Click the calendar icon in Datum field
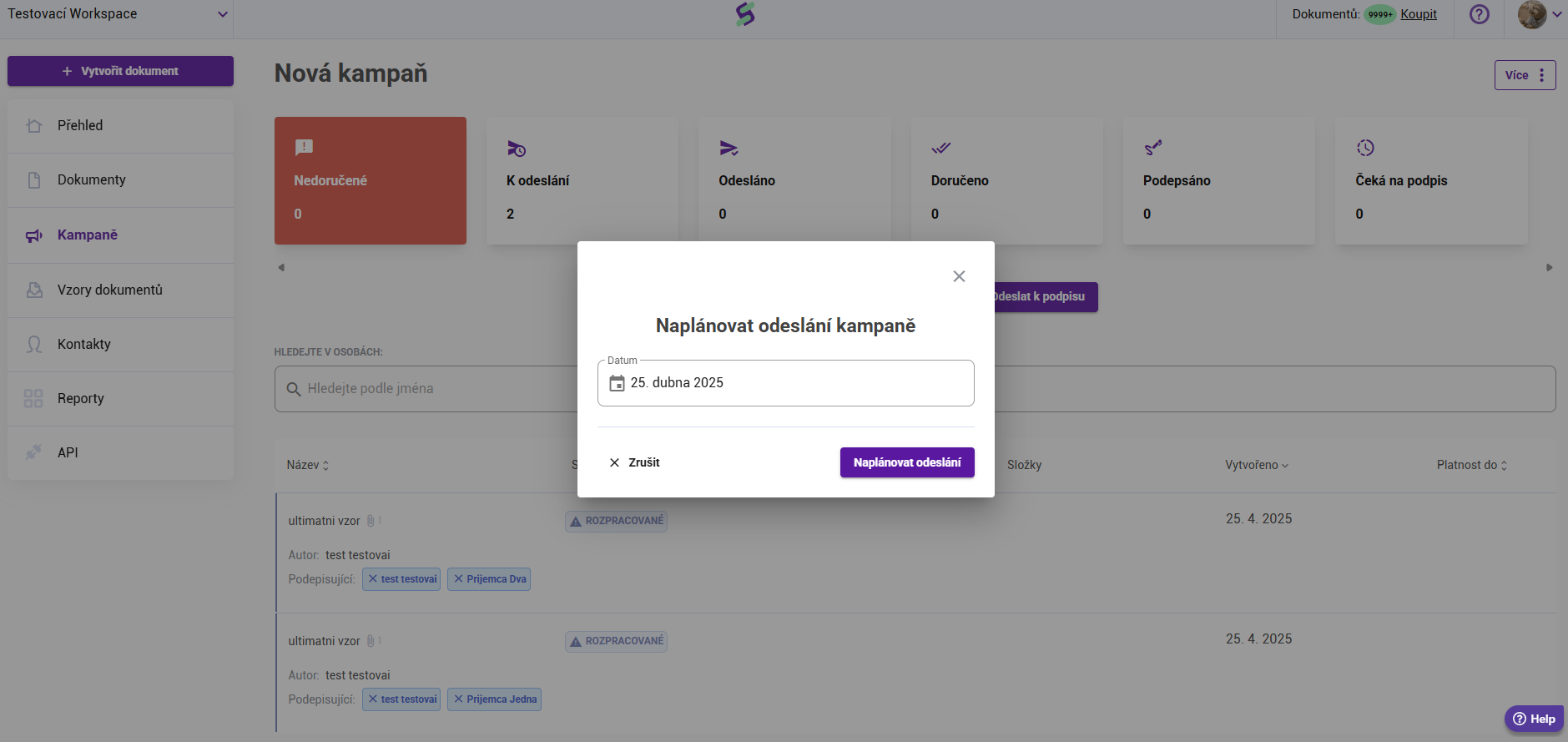 click(617, 383)
